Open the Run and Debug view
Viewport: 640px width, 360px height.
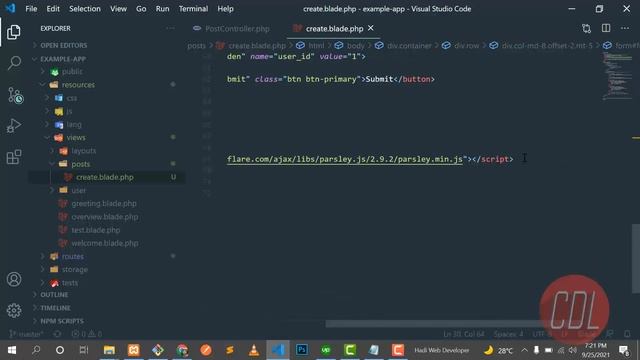(x=14, y=126)
